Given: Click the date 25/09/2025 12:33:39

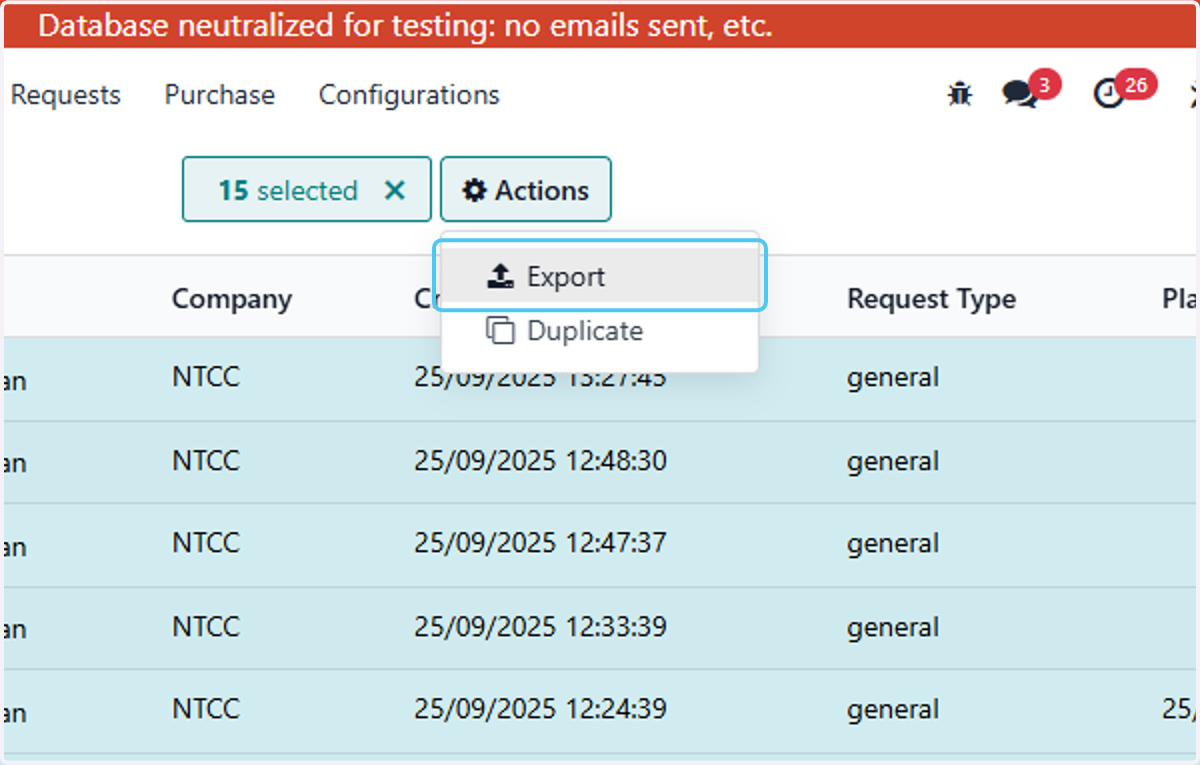Looking at the screenshot, I should pyautogui.click(x=540, y=627).
